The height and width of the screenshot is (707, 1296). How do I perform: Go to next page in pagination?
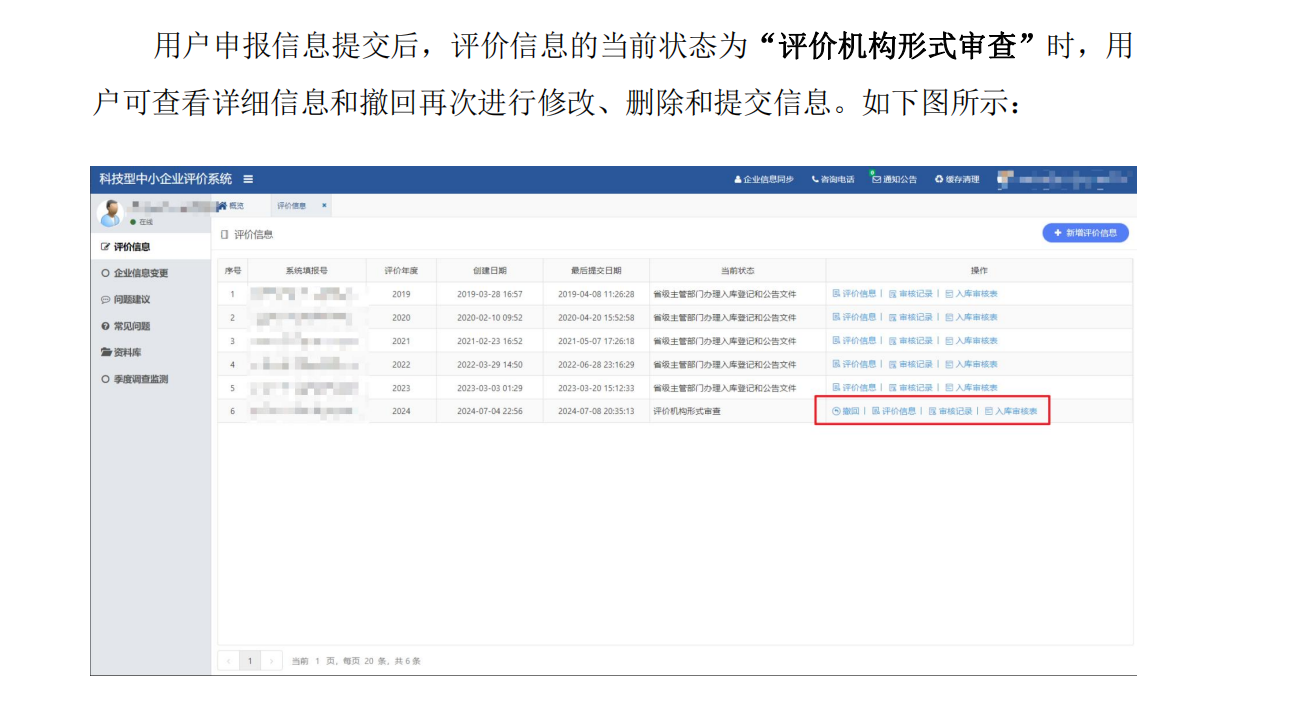pyautogui.click(x=272, y=661)
